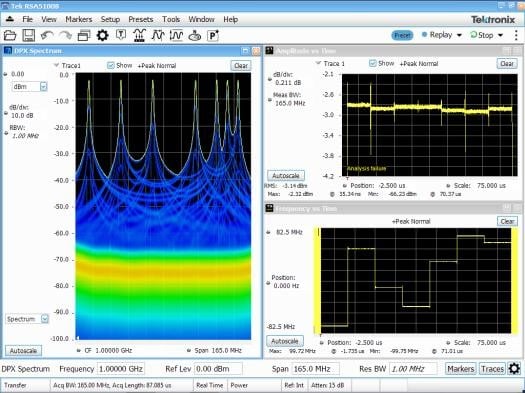The width and height of the screenshot is (525, 393).
Task: Expand Trace 1 selector in Amplitude panel
Action: [318, 63]
